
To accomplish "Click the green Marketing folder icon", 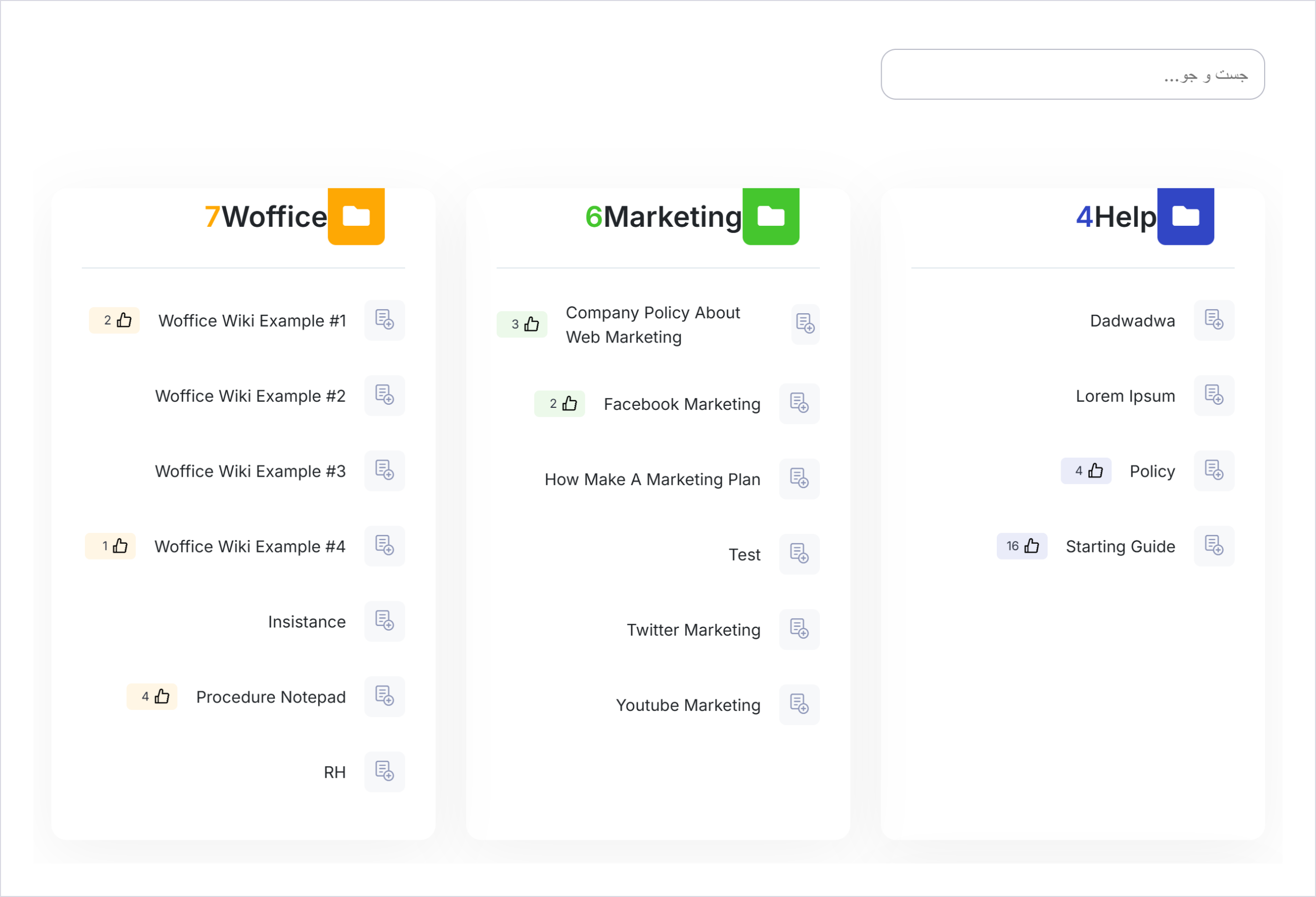I will (771, 217).
